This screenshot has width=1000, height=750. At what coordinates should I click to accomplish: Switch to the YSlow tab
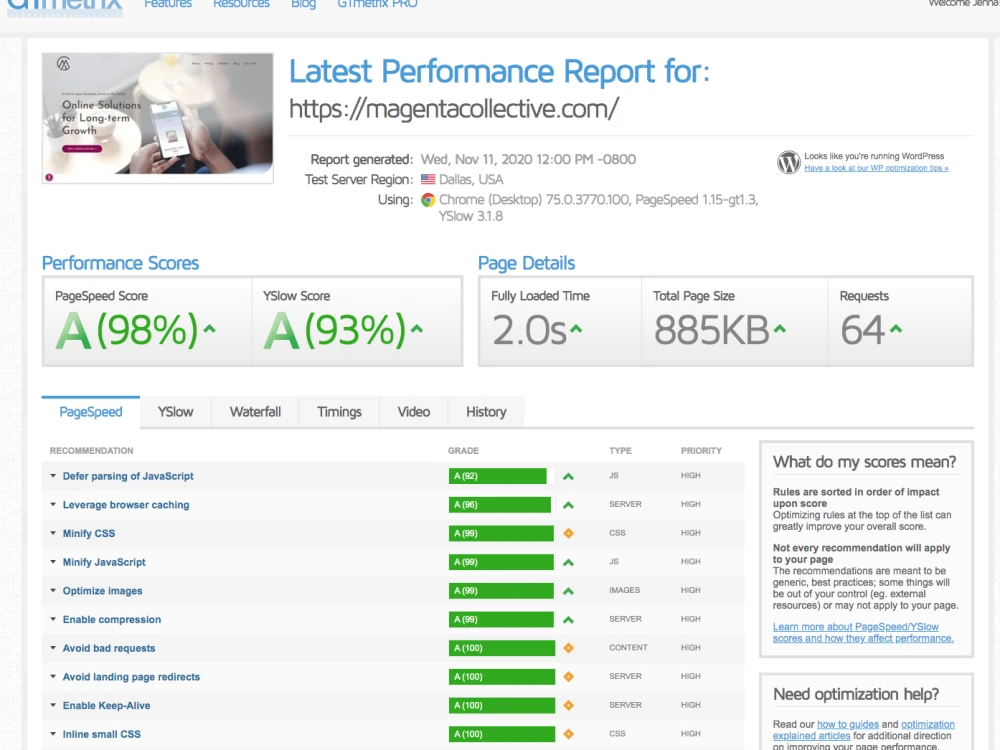pos(175,412)
